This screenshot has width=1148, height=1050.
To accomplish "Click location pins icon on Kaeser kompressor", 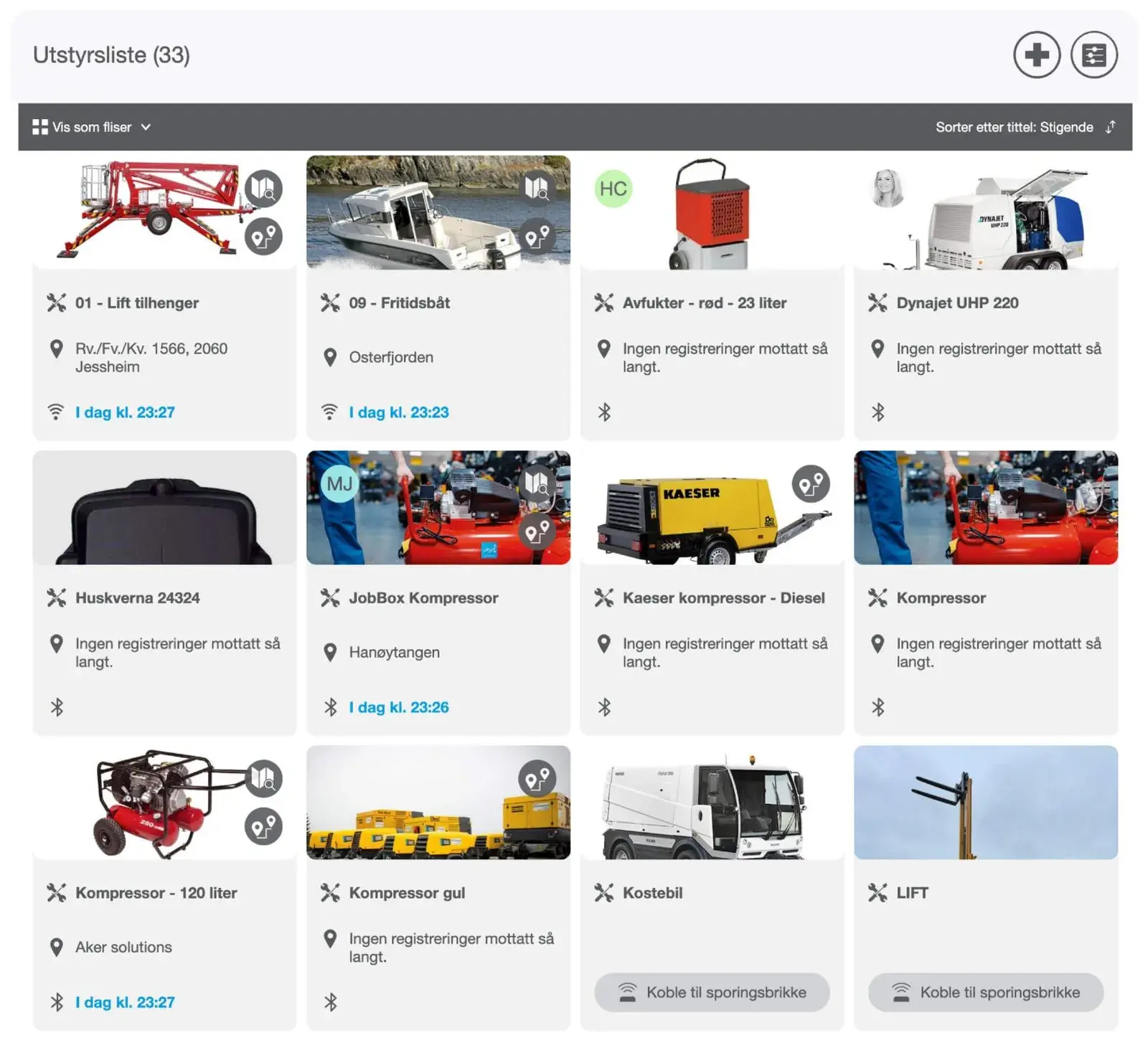I will [x=811, y=484].
